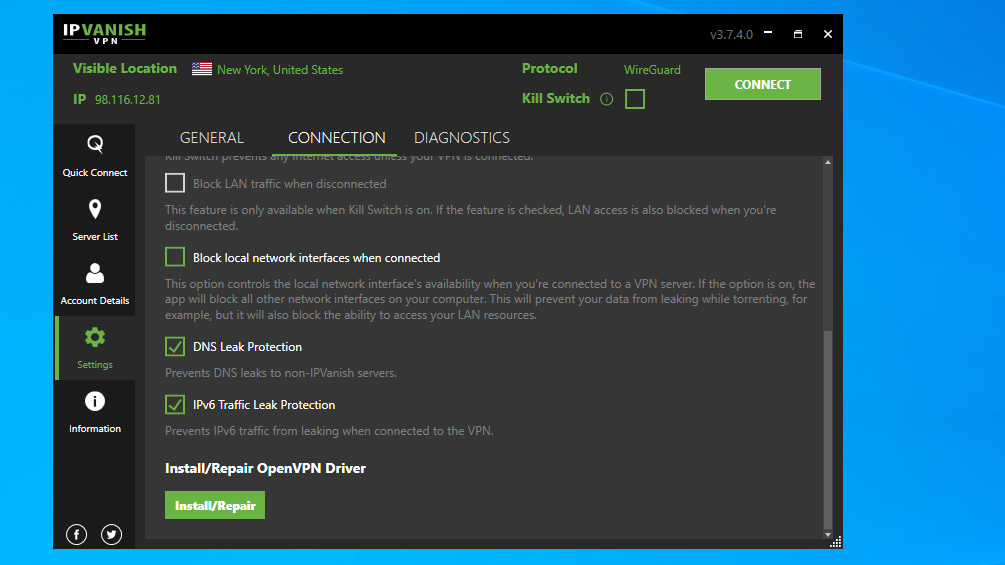Click the green CONNECT button

[x=763, y=84]
